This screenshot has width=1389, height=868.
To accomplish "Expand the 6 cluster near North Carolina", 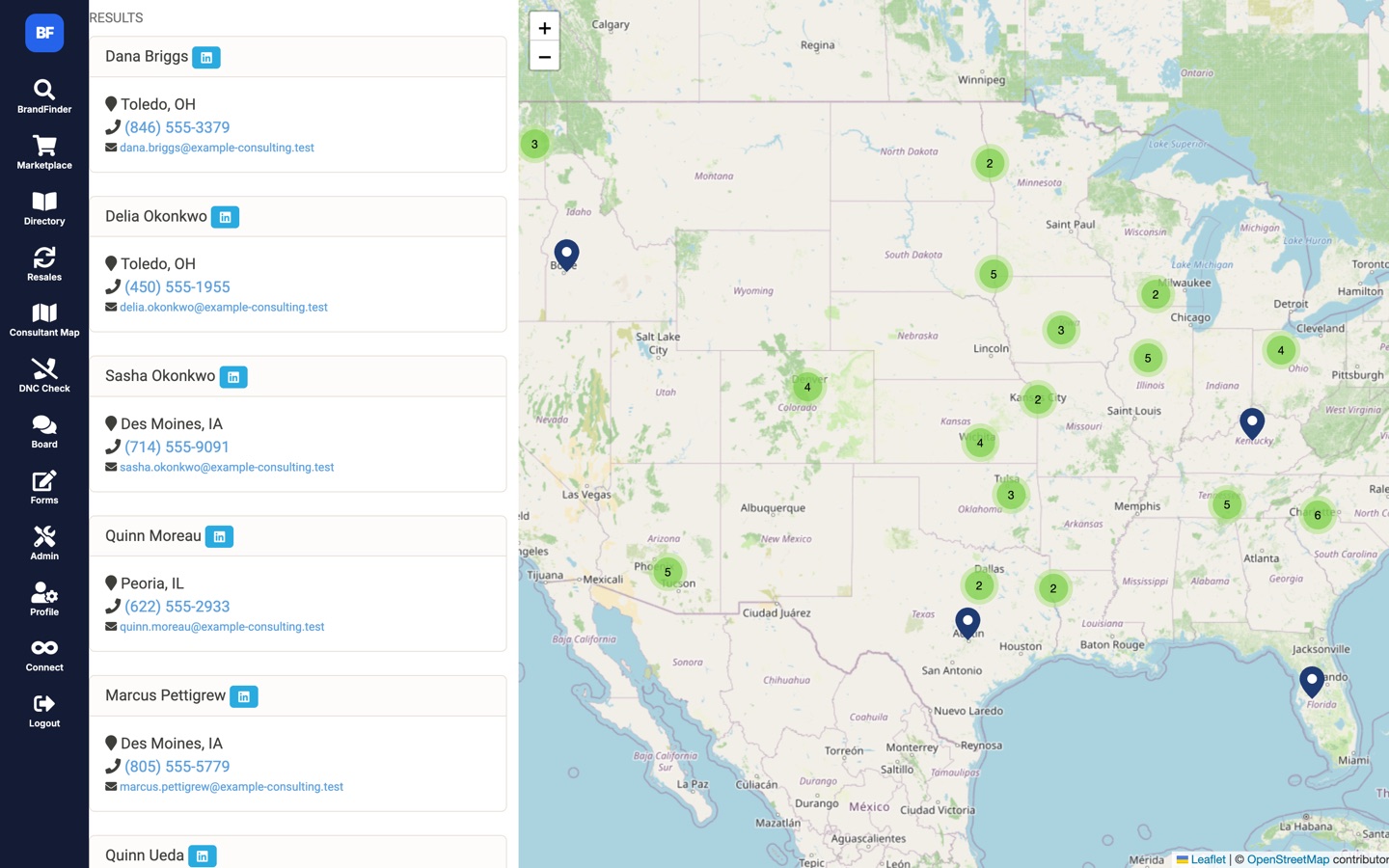I will 1318,515.
